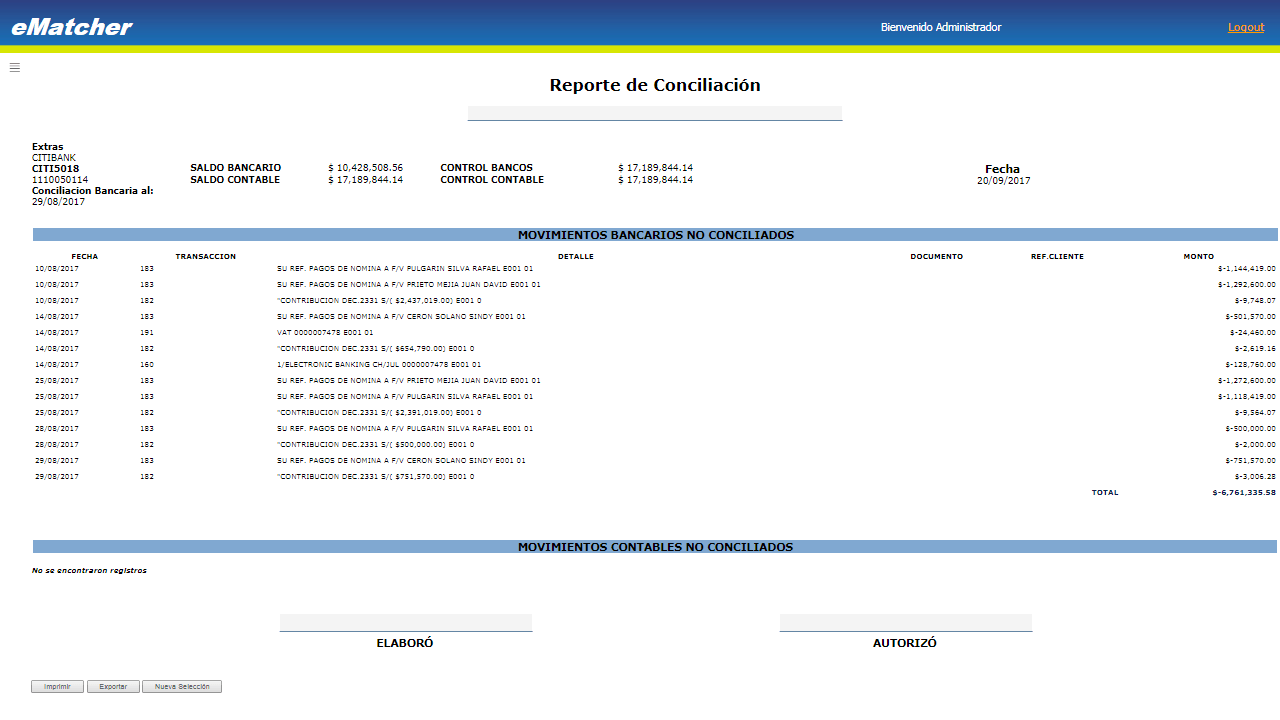This screenshot has width=1280, height=720.
Task: Click the MONTO column header
Action: (x=1198, y=257)
